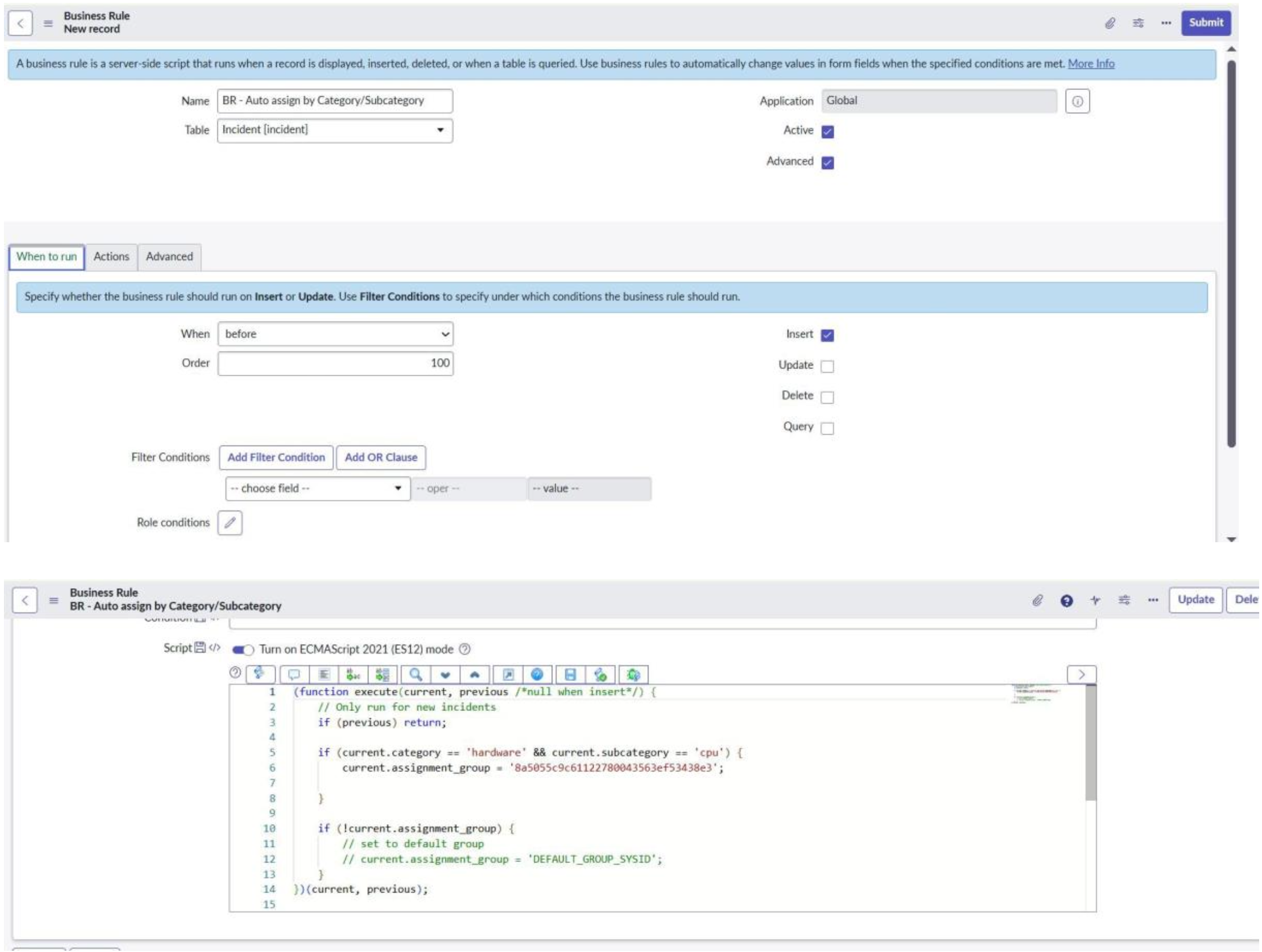Open the Advanced tab
The width and height of the screenshot is (1262, 952).
[169, 257]
